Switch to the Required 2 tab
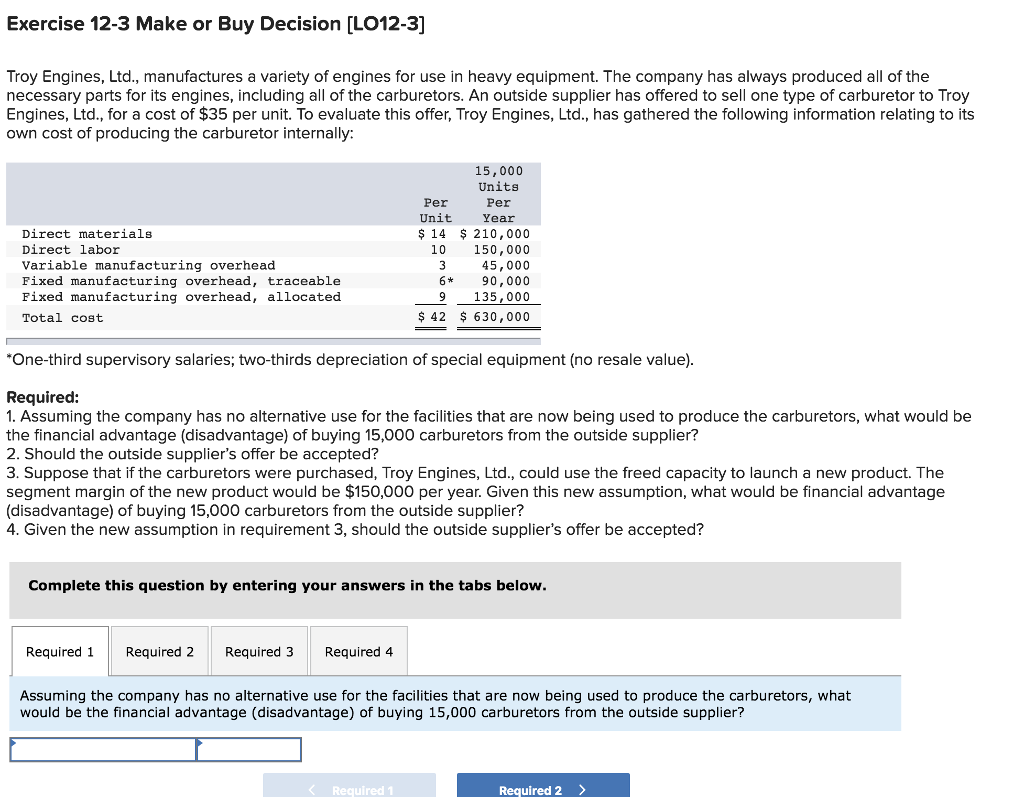The height and width of the screenshot is (797, 1024). [x=159, y=651]
